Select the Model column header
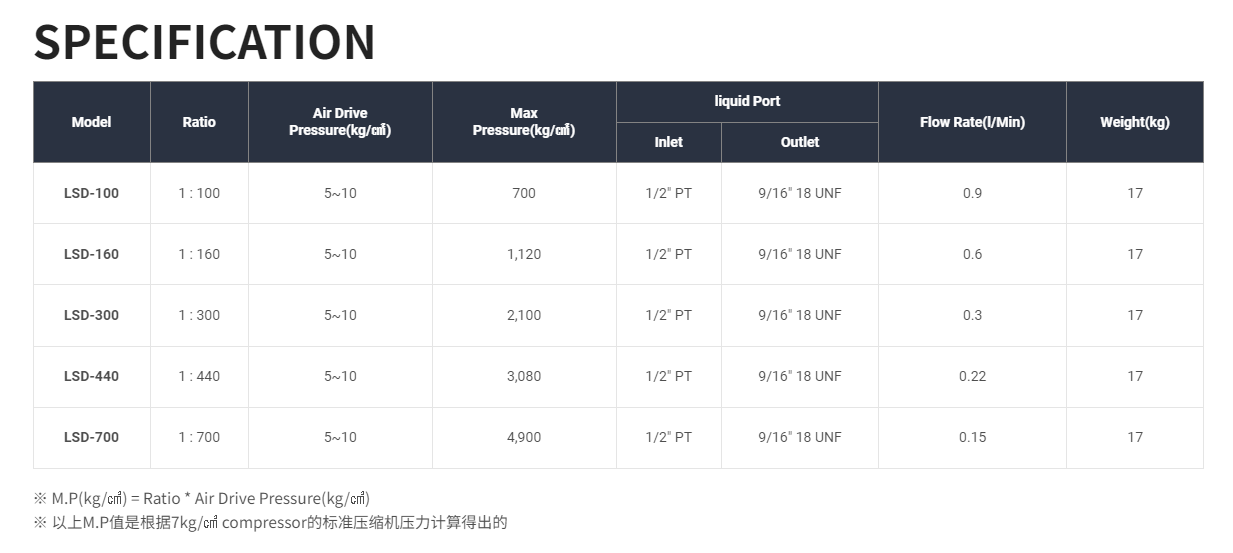Viewport: 1233px width, 553px height. tap(91, 122)
